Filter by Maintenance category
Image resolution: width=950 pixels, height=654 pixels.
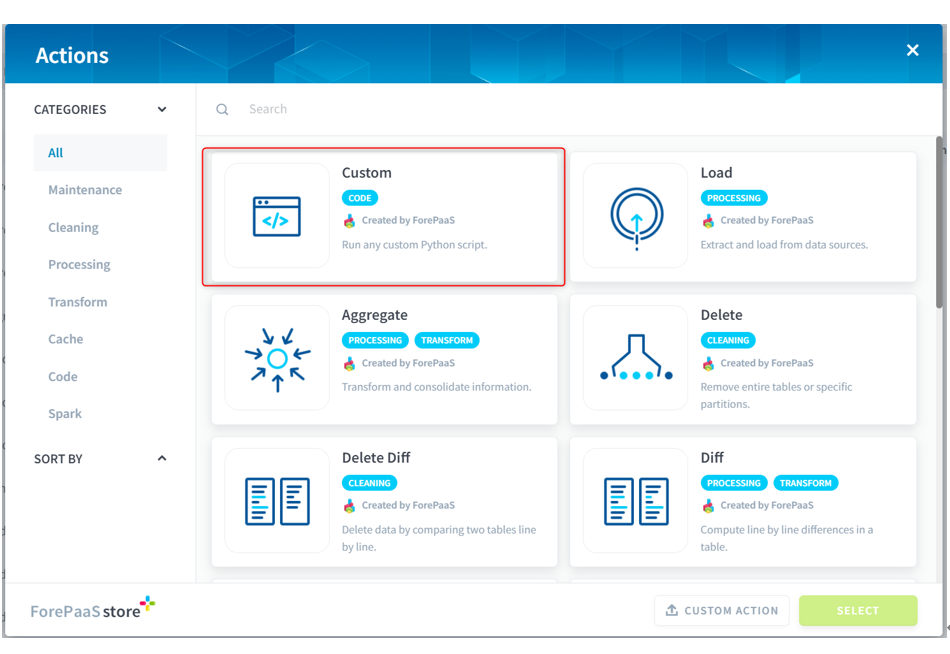pyautogui.click(x=85, y=190)
